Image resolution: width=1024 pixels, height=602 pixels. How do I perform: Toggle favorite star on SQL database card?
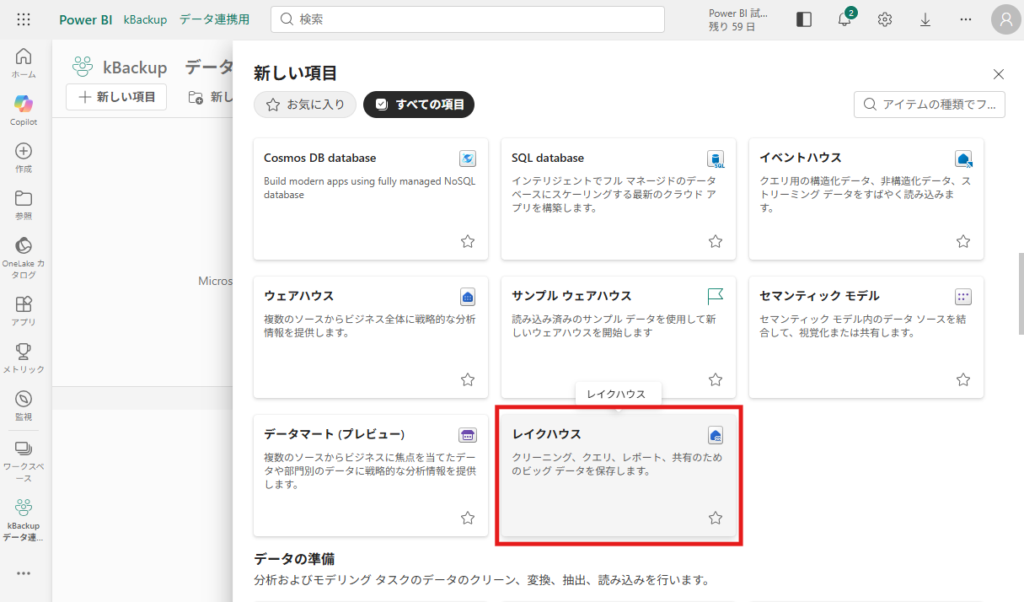coord(715,241)
